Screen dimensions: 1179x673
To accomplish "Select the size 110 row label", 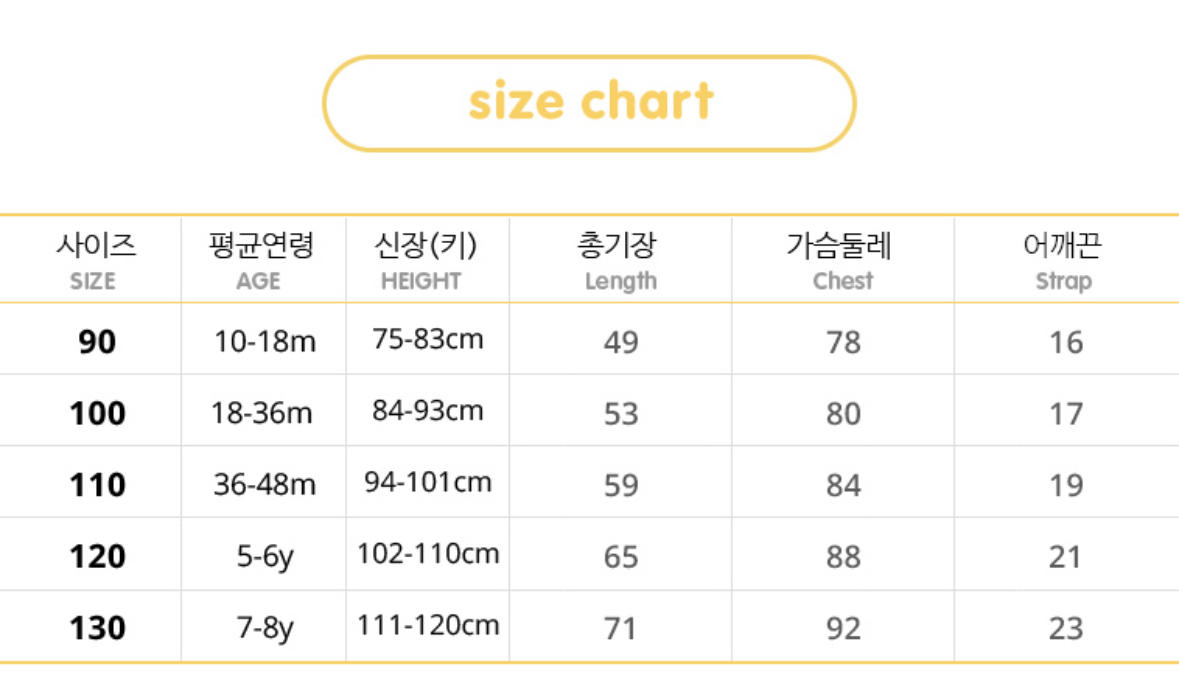I will pyautogui.click(x=97, y=485).
